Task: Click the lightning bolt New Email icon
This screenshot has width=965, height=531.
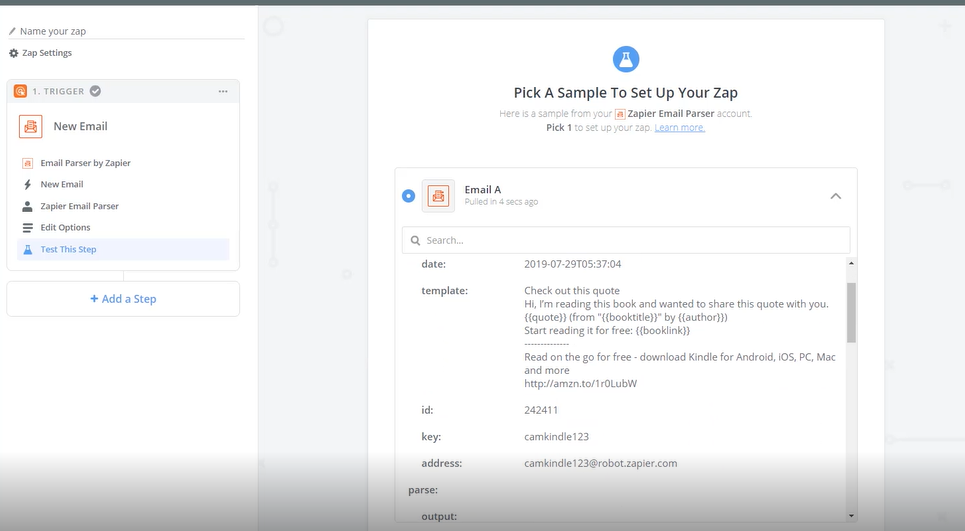Action: click(x=27, y=185)
